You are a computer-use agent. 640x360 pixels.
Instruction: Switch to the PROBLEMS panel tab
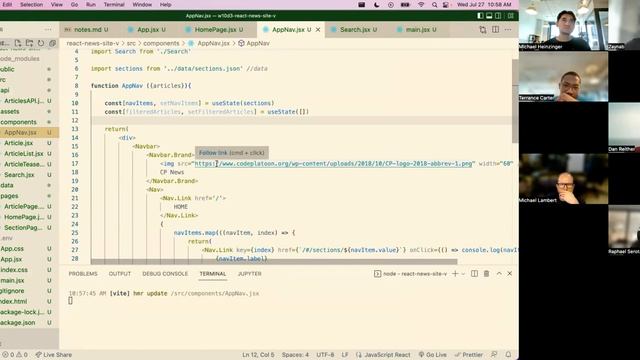[83, 273]
